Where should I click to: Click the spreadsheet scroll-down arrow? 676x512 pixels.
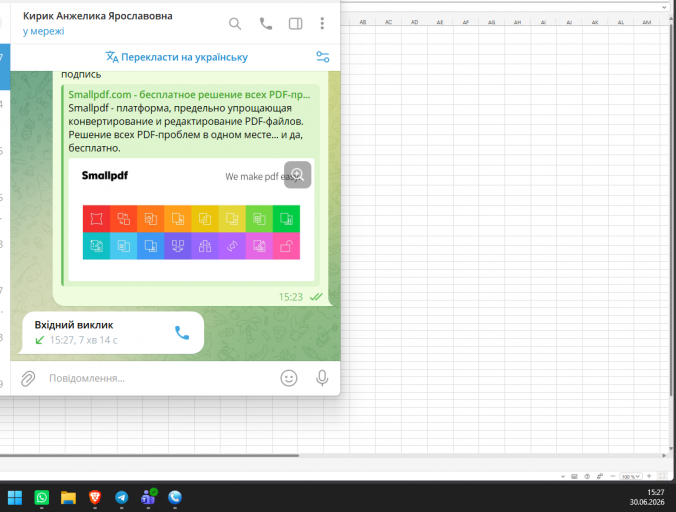671,449
